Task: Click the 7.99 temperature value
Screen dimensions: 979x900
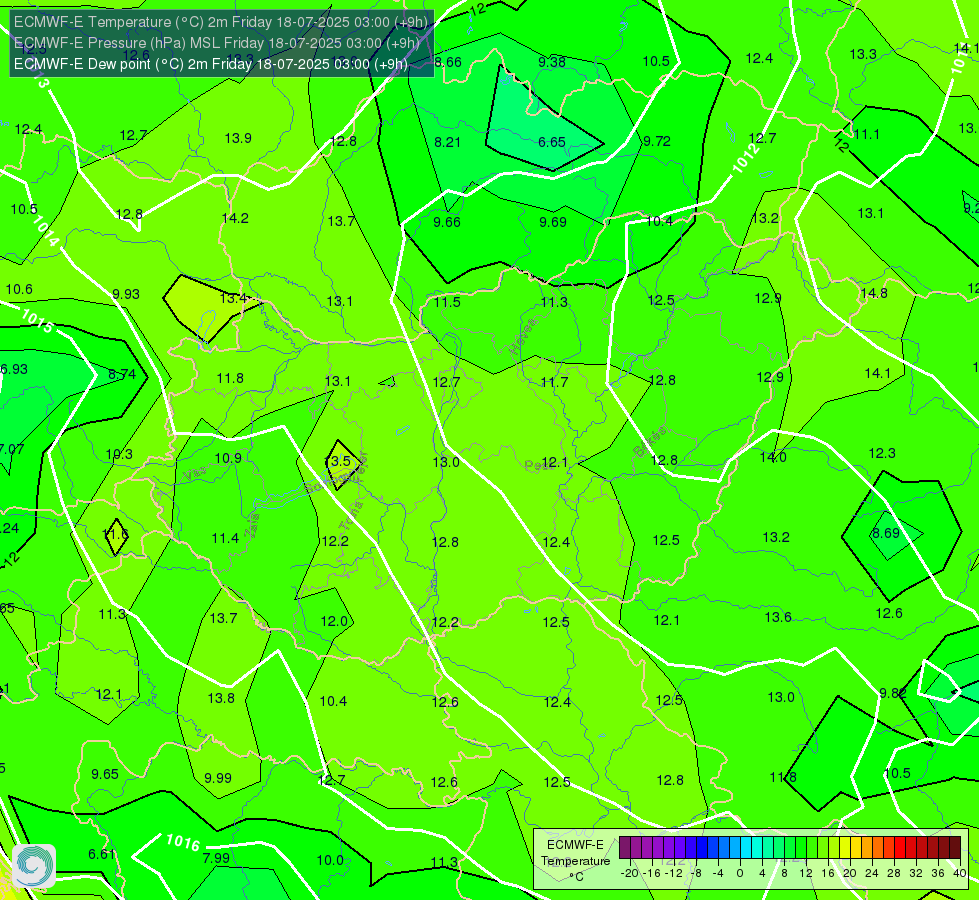Action: (216, 858)
